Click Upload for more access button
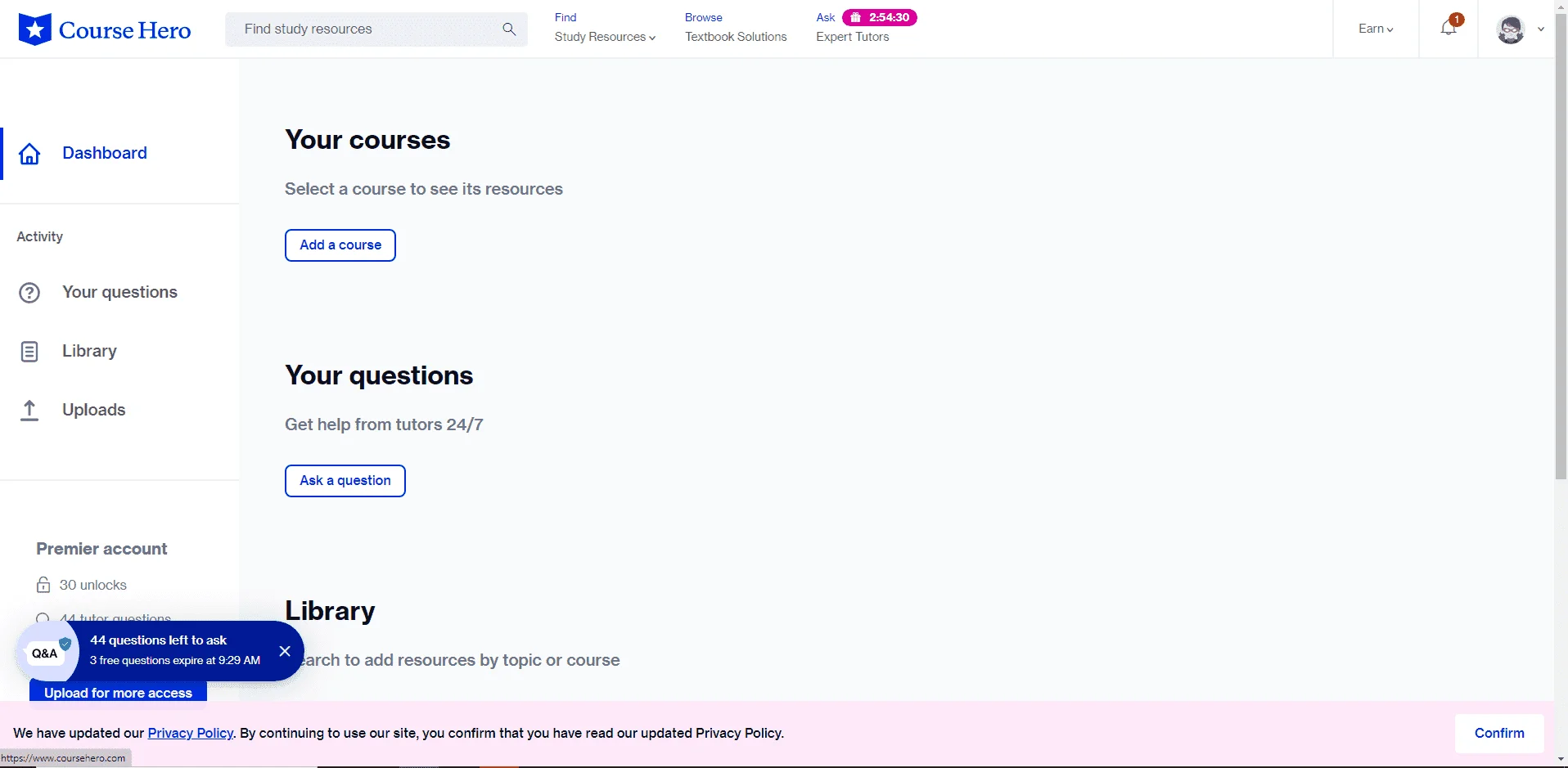The height and width of the screenshot is (768, 1568). [x=118, y=691]
